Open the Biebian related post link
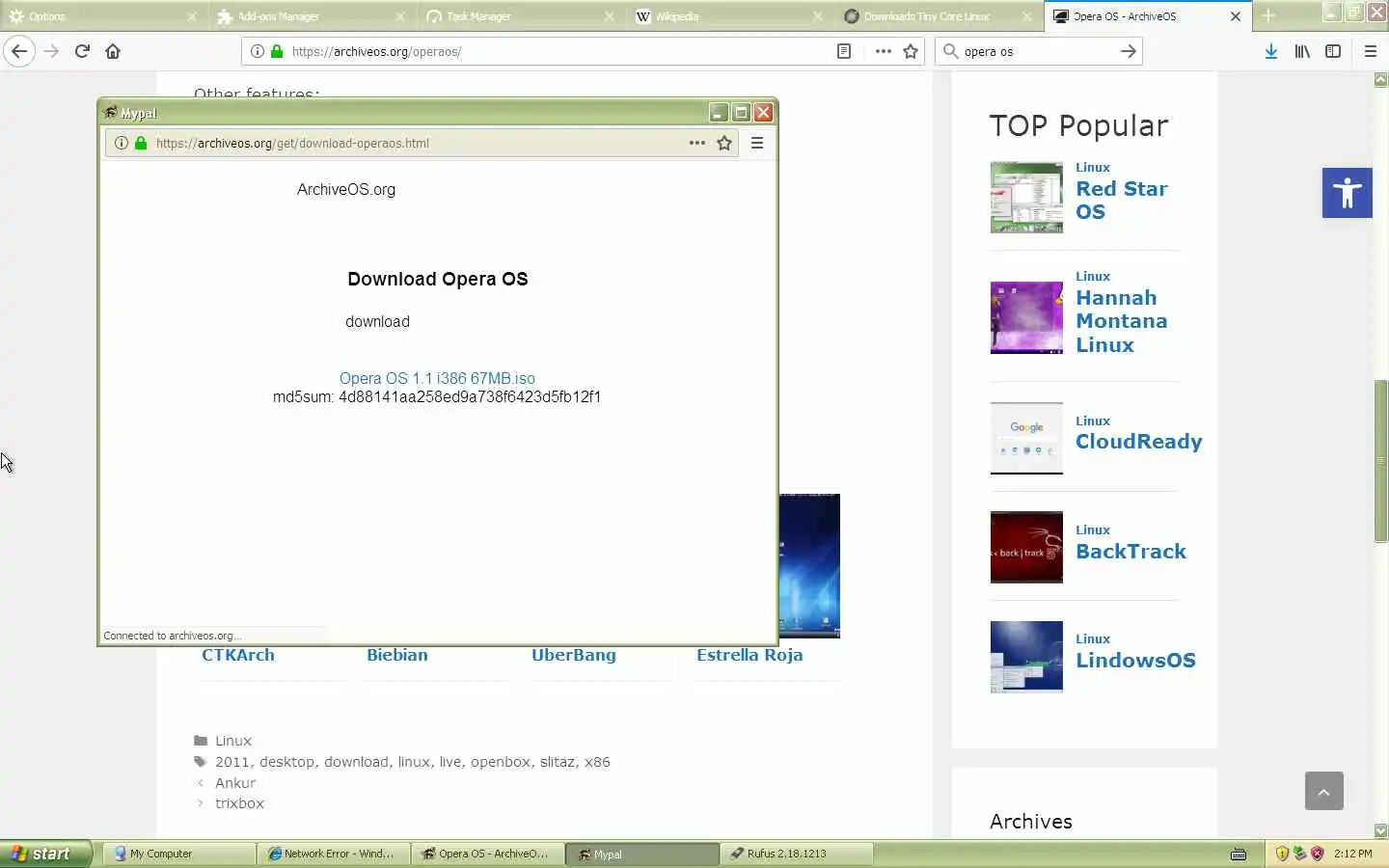This screenshot has height=868, width=1389. 396,655
